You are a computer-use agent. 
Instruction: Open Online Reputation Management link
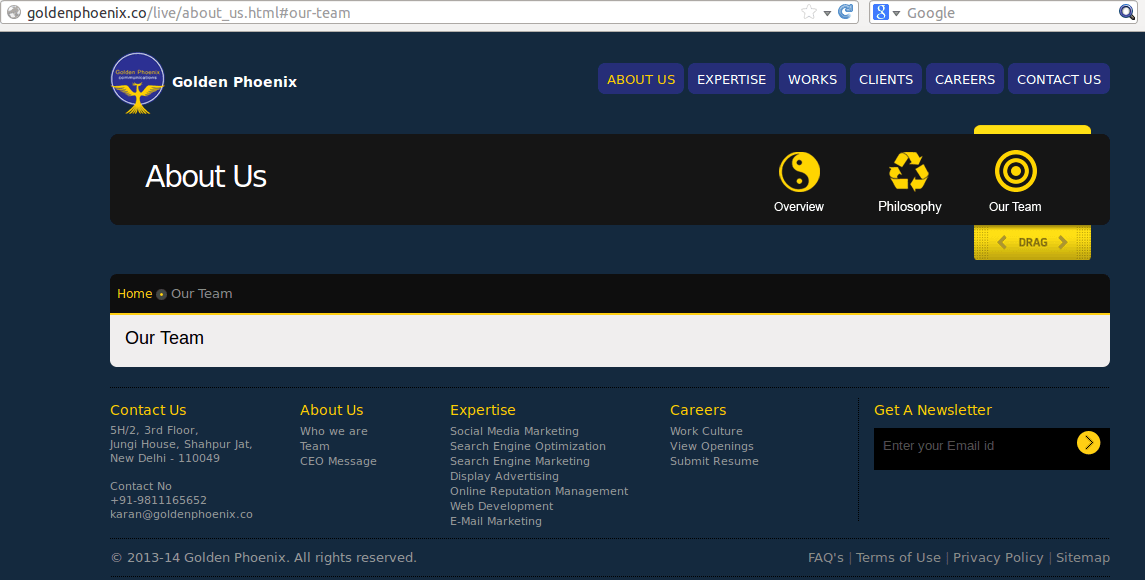[539, 491]
